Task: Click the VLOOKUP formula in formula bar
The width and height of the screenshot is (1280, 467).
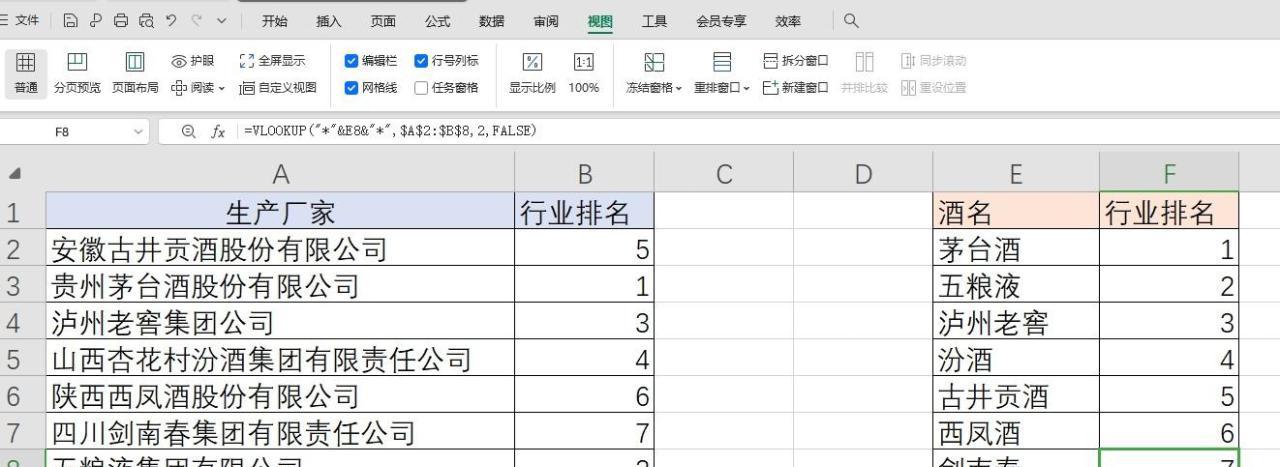Action: 390,131
